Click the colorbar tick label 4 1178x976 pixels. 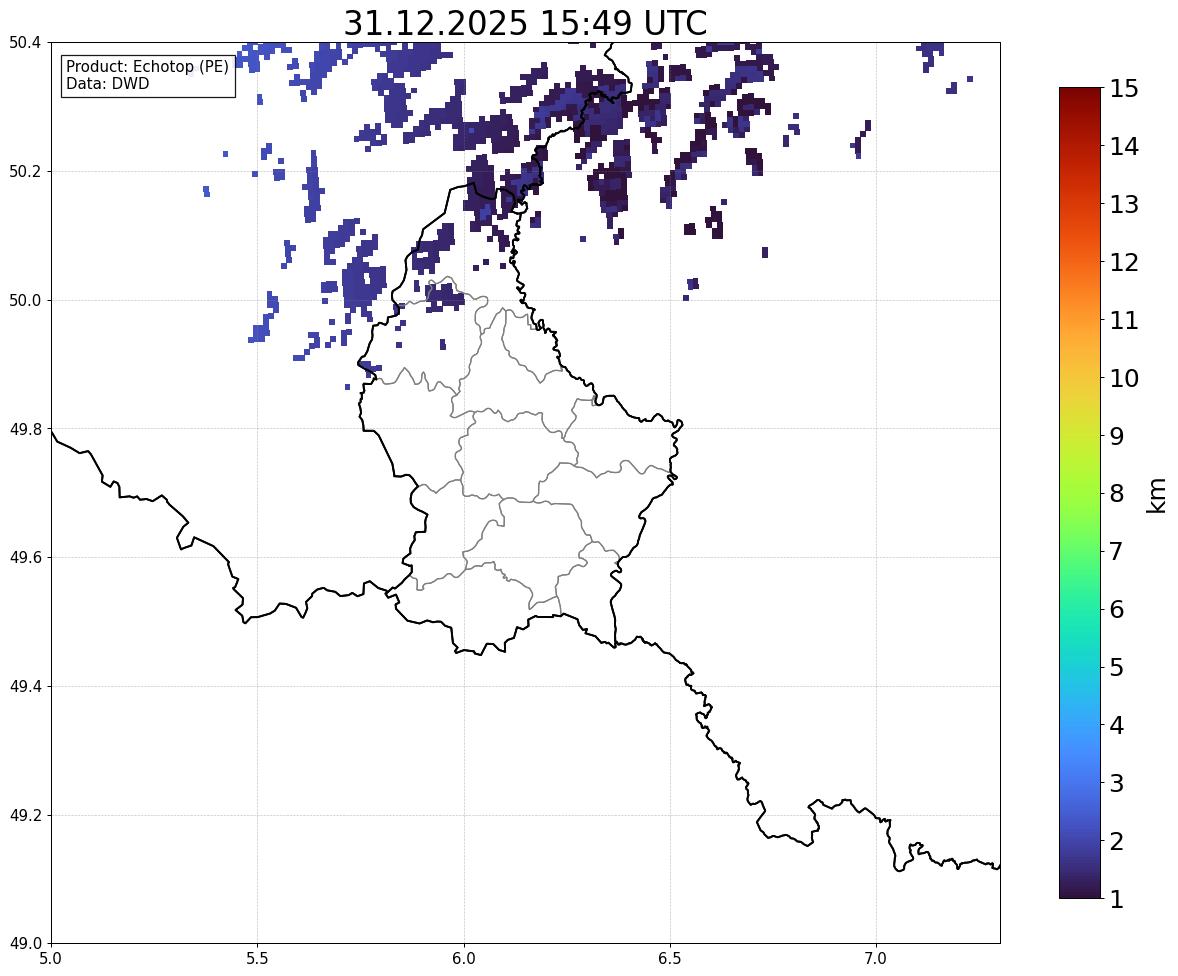click(1117, 725)
